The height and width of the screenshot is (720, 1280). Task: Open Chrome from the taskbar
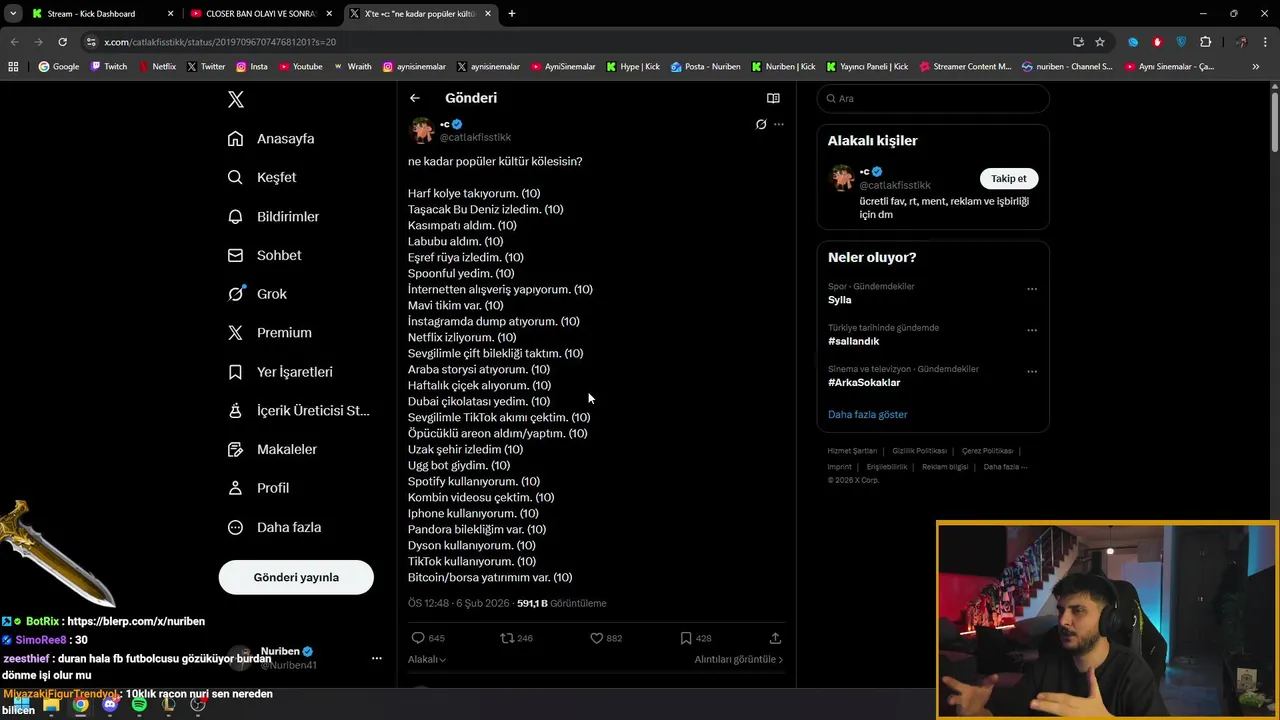click(80, 704)
